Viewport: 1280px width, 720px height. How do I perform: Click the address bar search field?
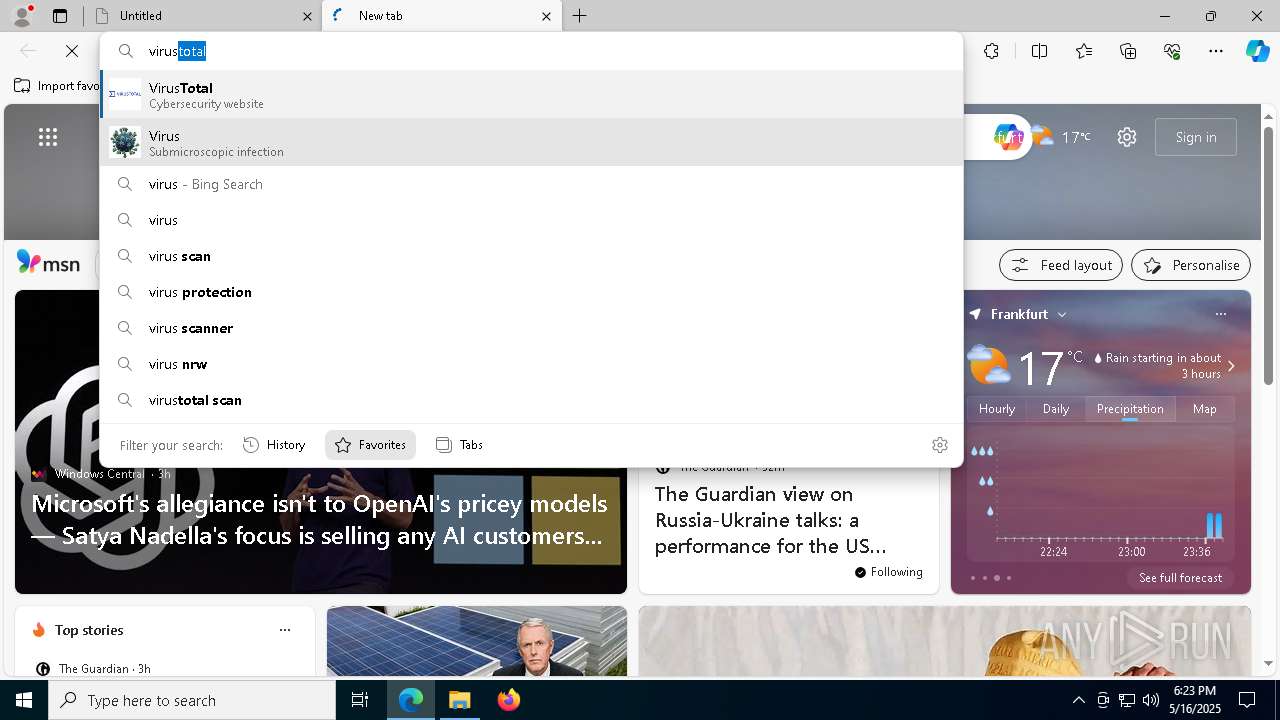[x=532, y=51]
